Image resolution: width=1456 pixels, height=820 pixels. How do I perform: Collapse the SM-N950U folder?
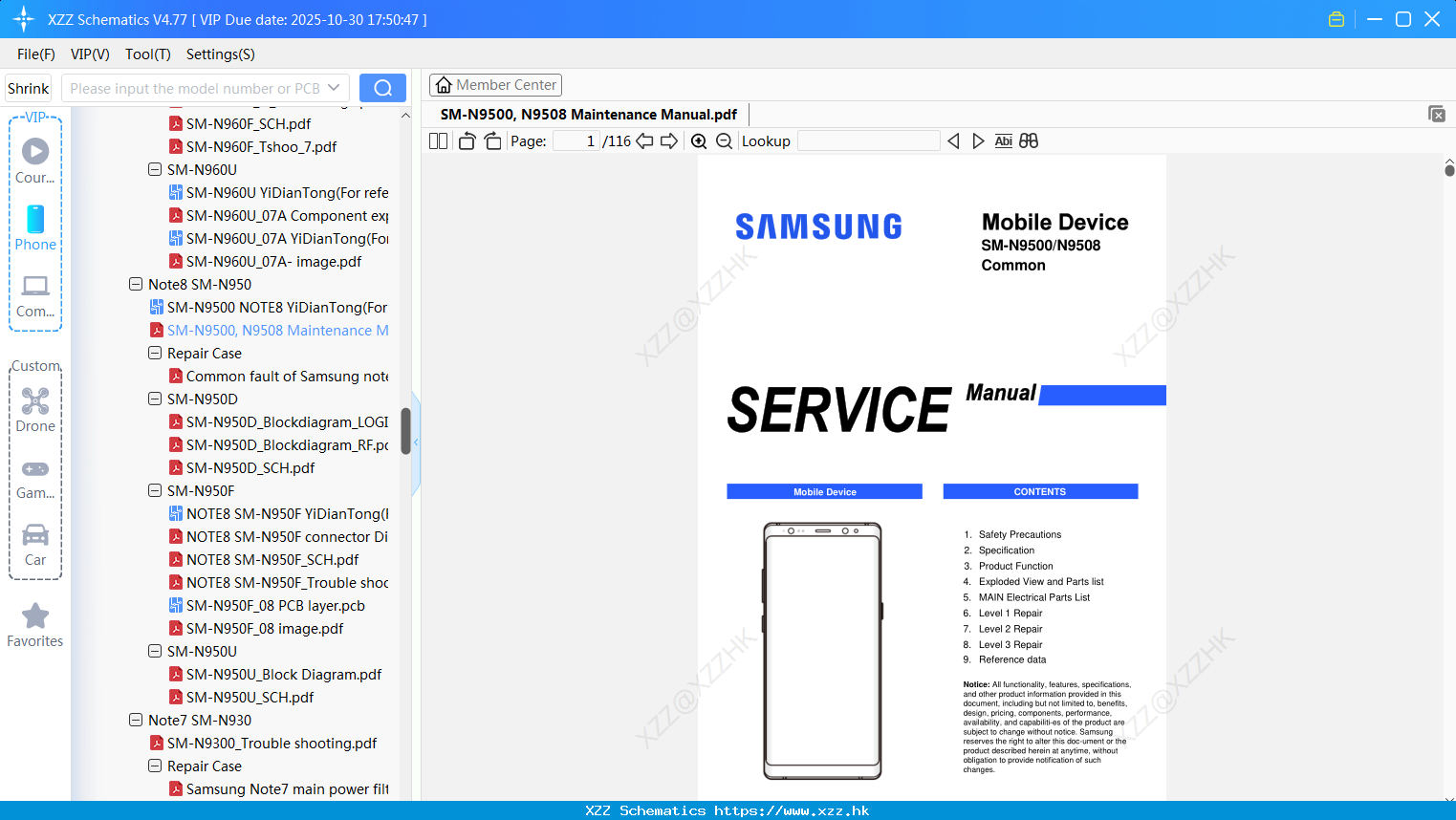pos(155,651)
